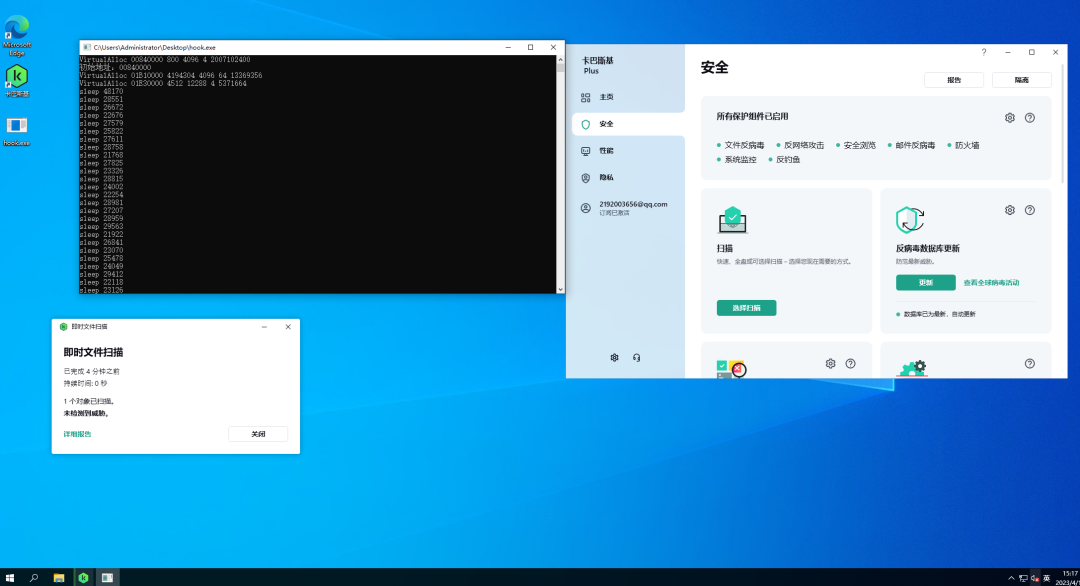This screenshot has width=1080, height=586.
Task: Click the 关闭 button in scan dialog
Action: point(258,434)
